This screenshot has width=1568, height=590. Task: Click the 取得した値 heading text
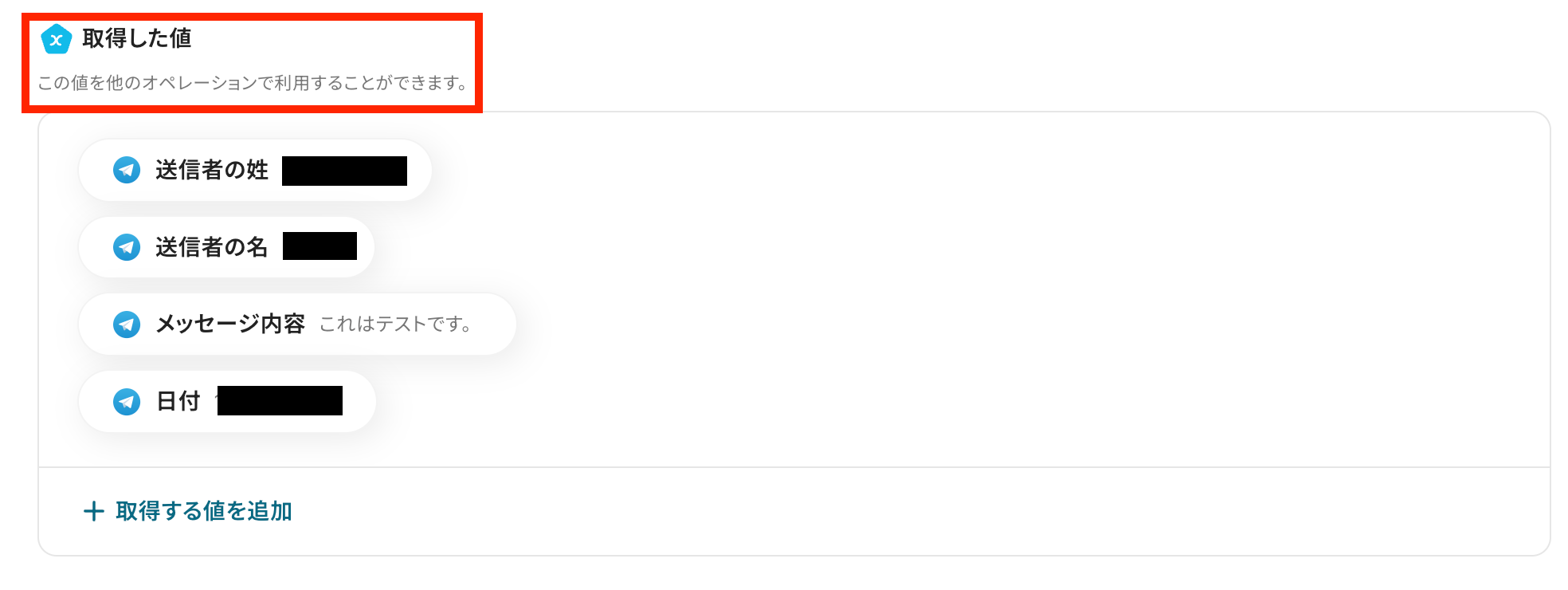pos(137,38)
